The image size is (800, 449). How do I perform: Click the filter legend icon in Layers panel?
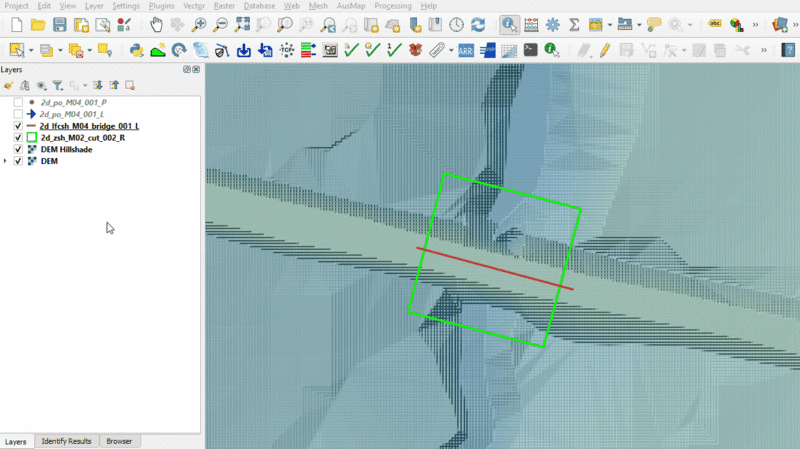[x=57, y=86]
